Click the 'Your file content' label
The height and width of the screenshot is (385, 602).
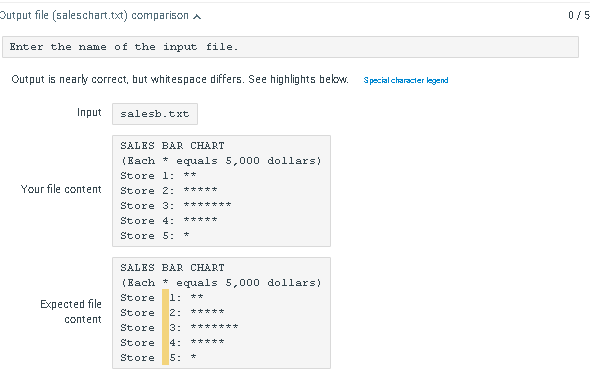click(x=61, y=189)
